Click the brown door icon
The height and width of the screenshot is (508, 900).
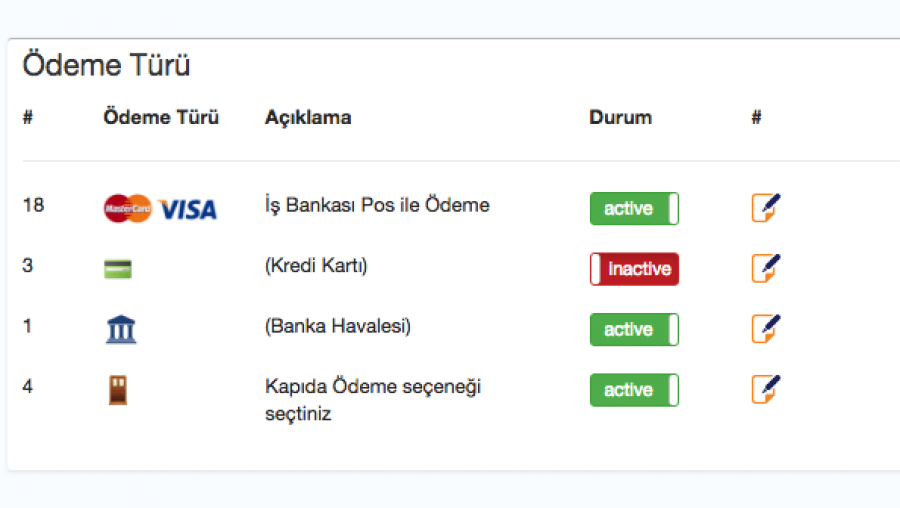pyautogui.click(x=118, y=390)
